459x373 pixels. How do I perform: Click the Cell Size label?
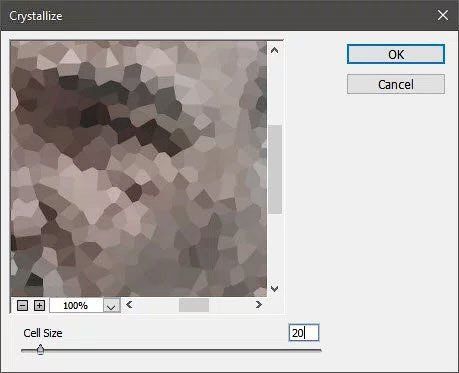coord(43,333)
